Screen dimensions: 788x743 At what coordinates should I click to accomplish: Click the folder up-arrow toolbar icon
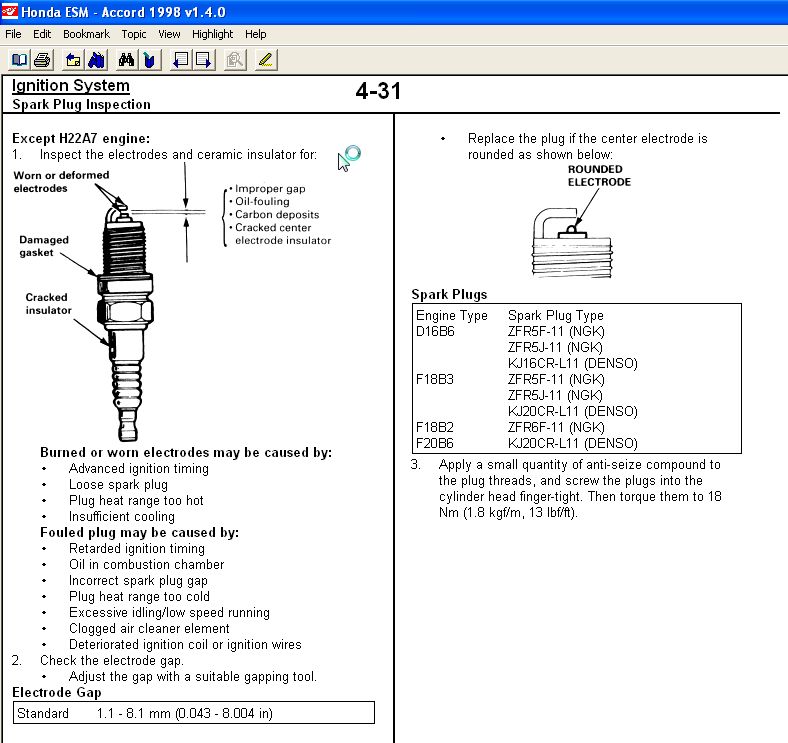[73, 60]
